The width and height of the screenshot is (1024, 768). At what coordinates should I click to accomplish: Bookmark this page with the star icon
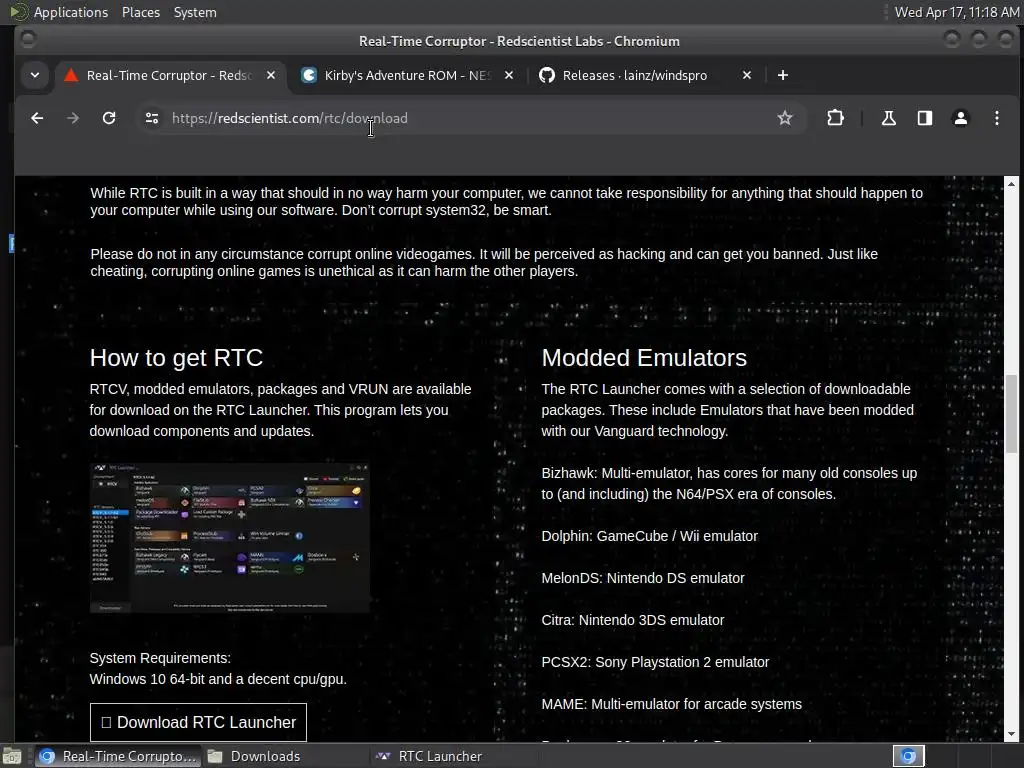point(785,118)
